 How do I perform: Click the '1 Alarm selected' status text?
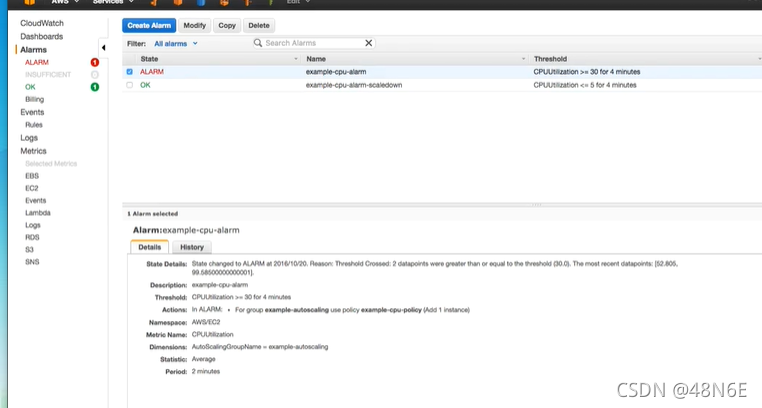click(x=153, y=214)
